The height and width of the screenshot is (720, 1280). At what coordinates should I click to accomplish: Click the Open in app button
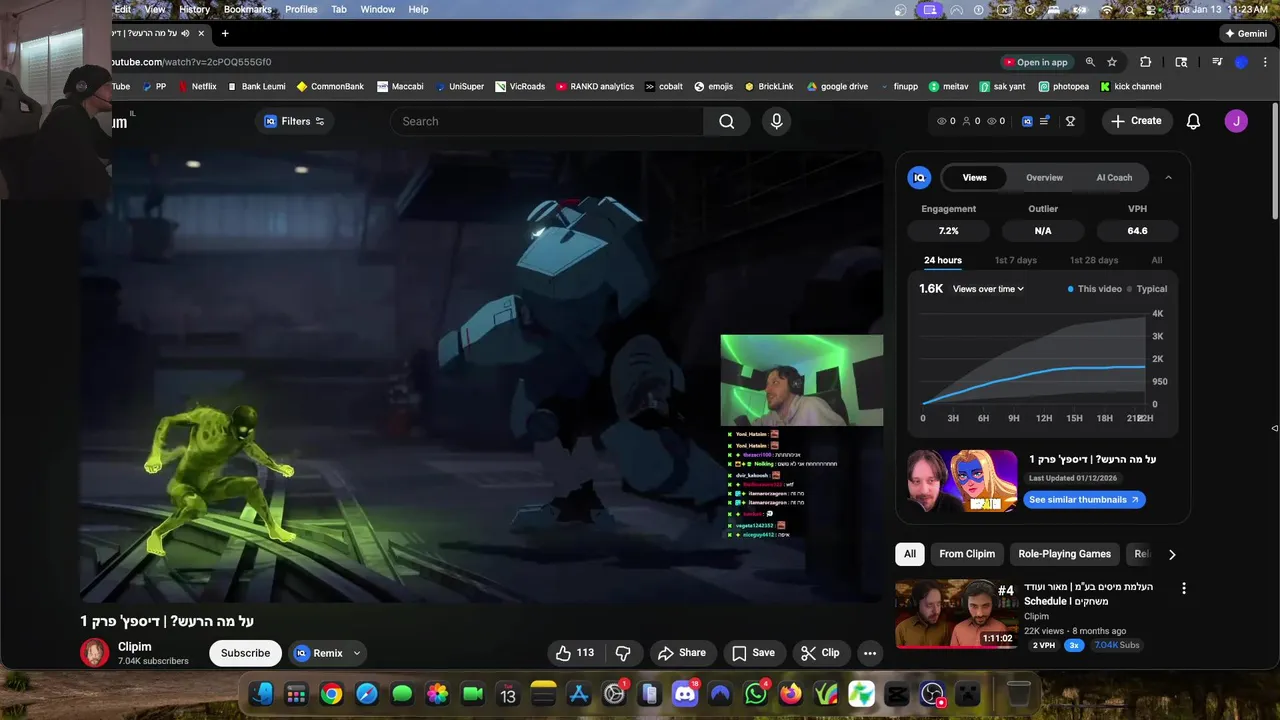[1036, 62]
